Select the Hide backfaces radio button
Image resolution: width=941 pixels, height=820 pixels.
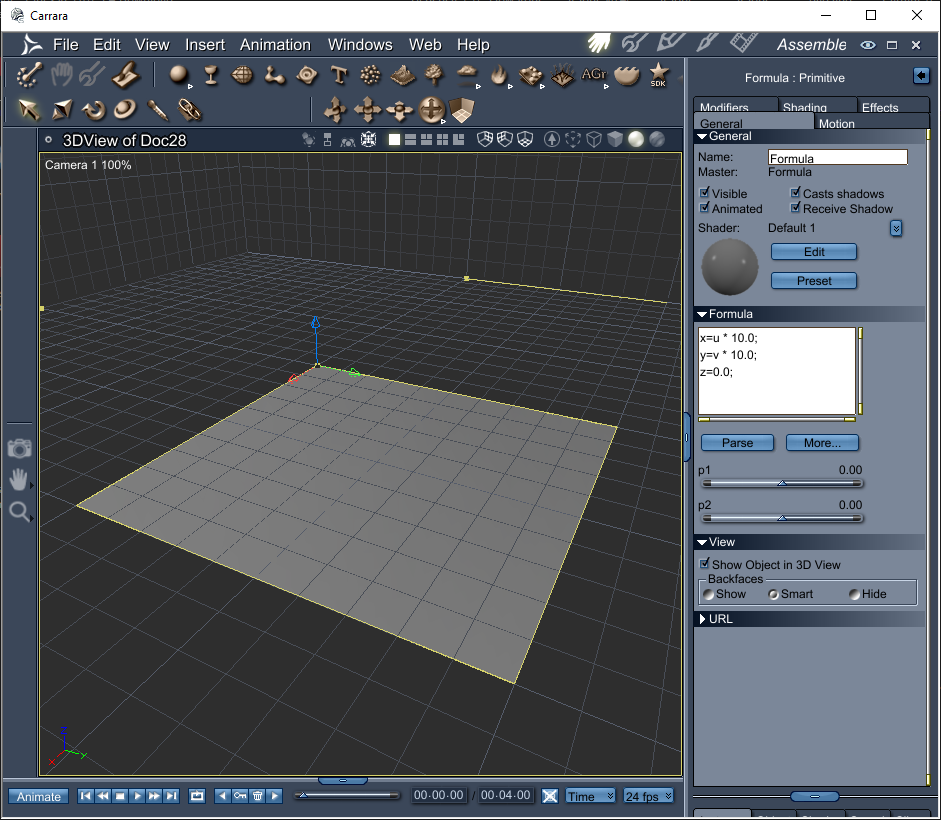click(x=854, y=594)
